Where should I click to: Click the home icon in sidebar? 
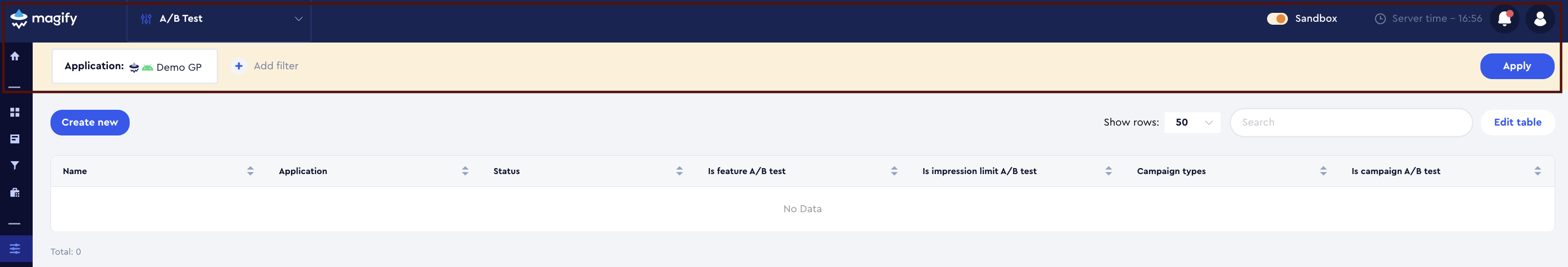(x=15, y=56)
